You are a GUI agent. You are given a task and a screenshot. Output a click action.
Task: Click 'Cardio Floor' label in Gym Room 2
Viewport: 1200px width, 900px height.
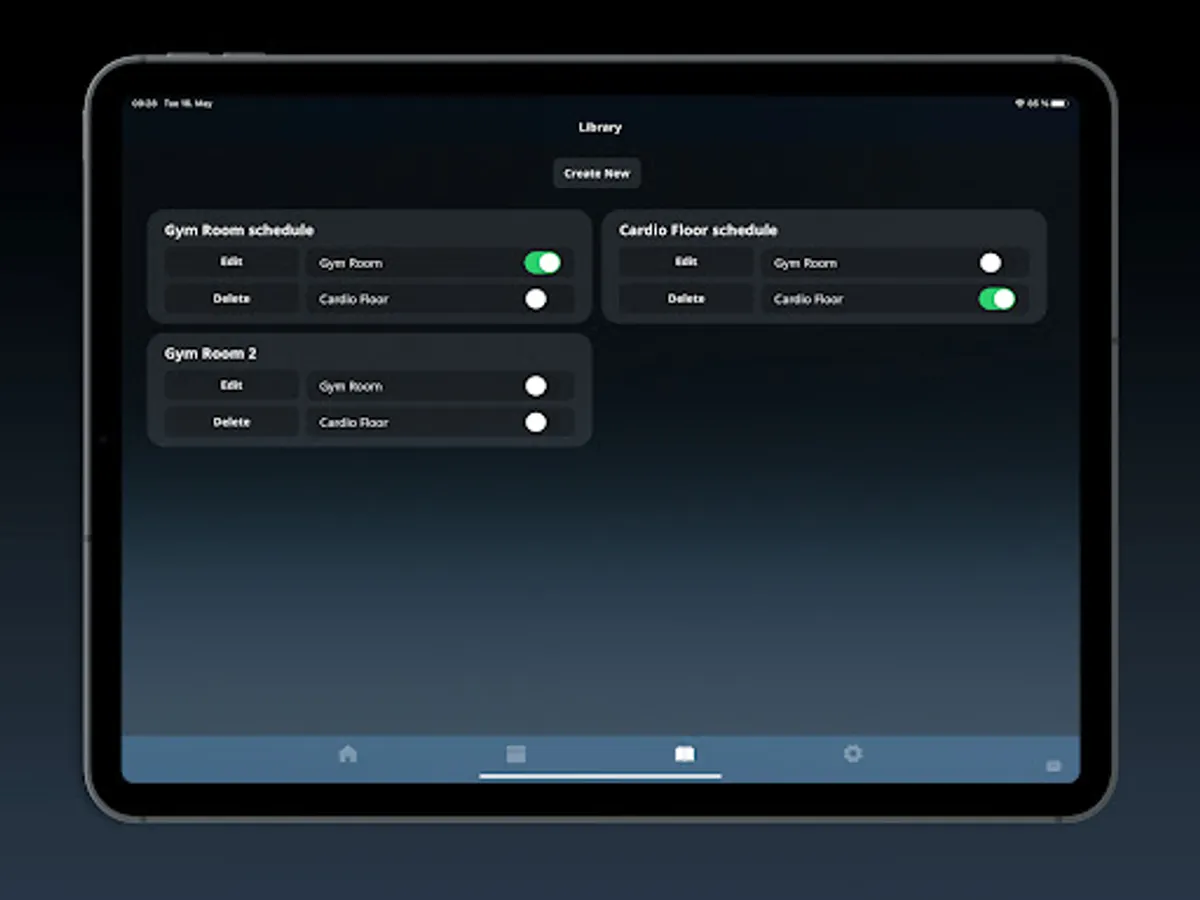(354, 423)
